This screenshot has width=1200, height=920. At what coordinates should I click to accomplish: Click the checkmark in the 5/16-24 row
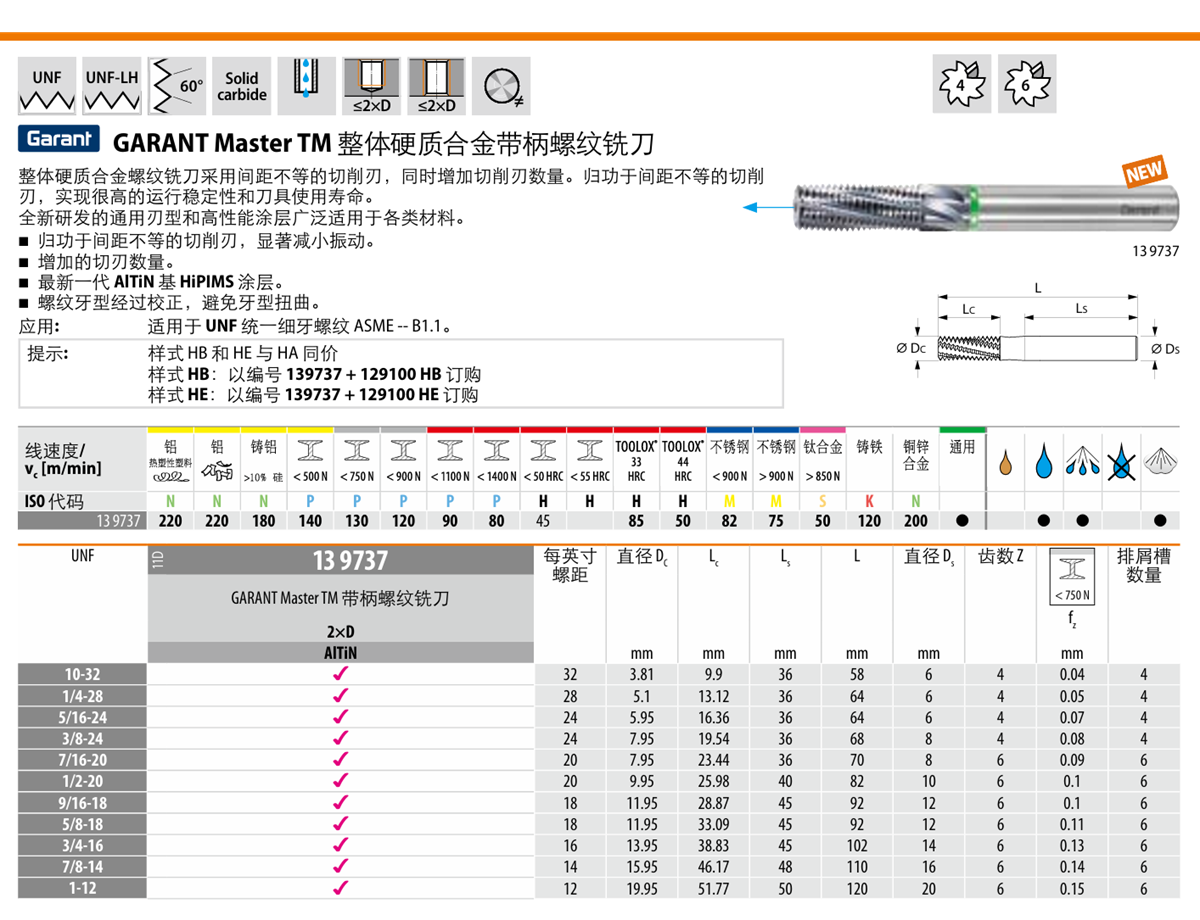(x=340, y=717)
